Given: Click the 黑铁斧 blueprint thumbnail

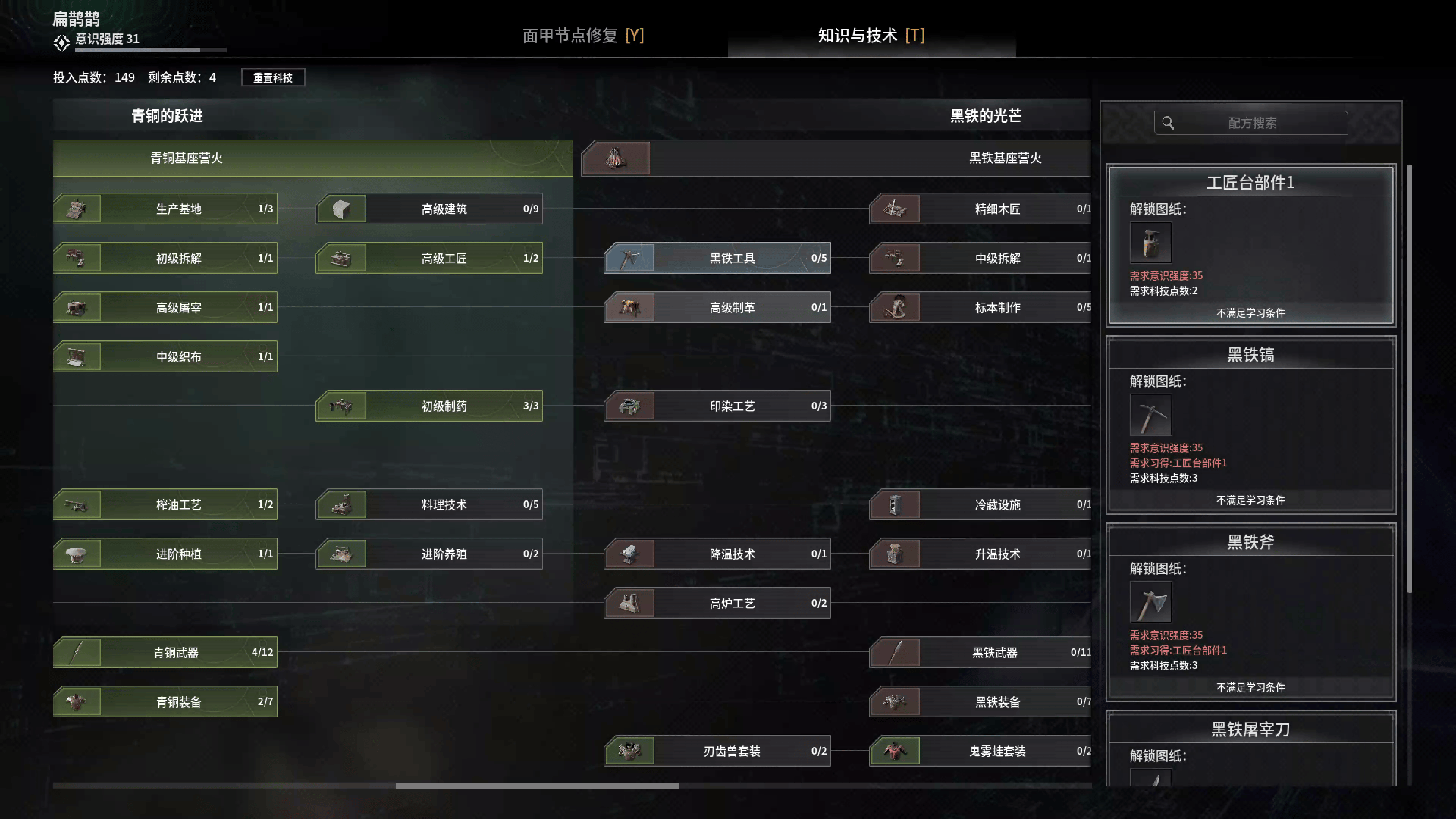Looking at the screenshot, I should tap(1151, 602).
